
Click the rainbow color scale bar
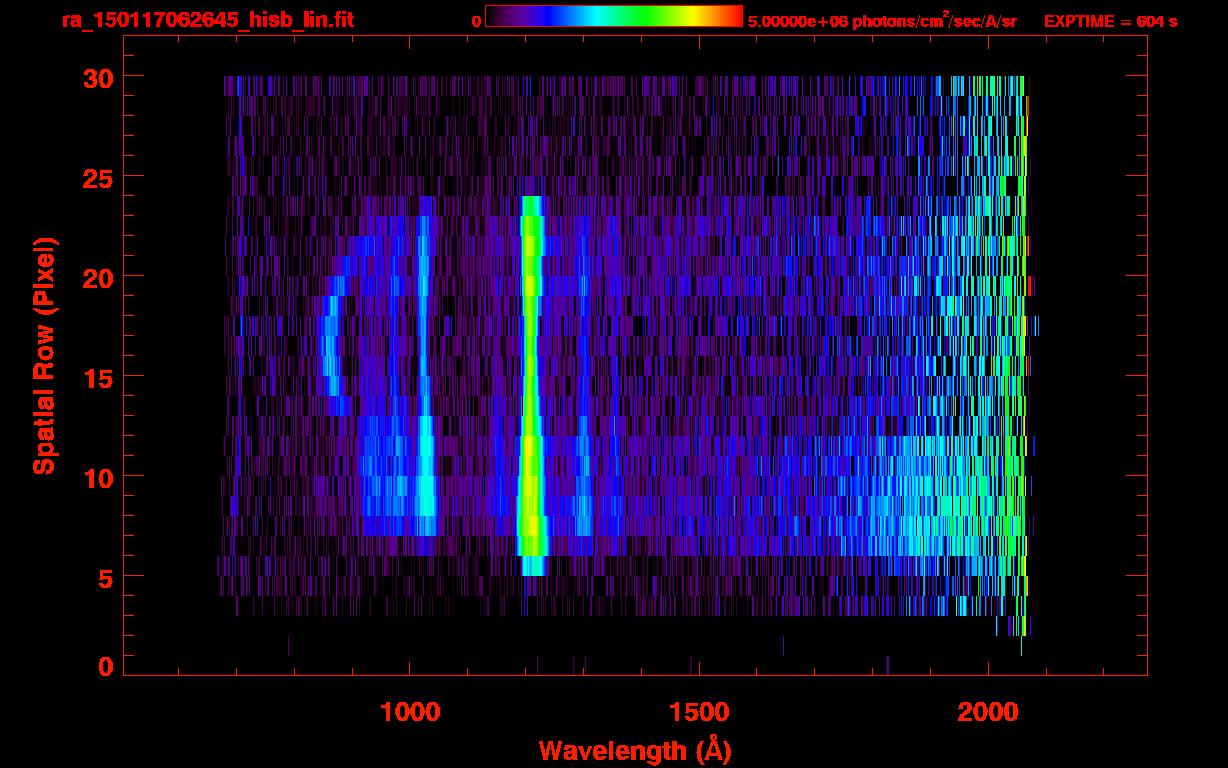(x=613, y=16)
